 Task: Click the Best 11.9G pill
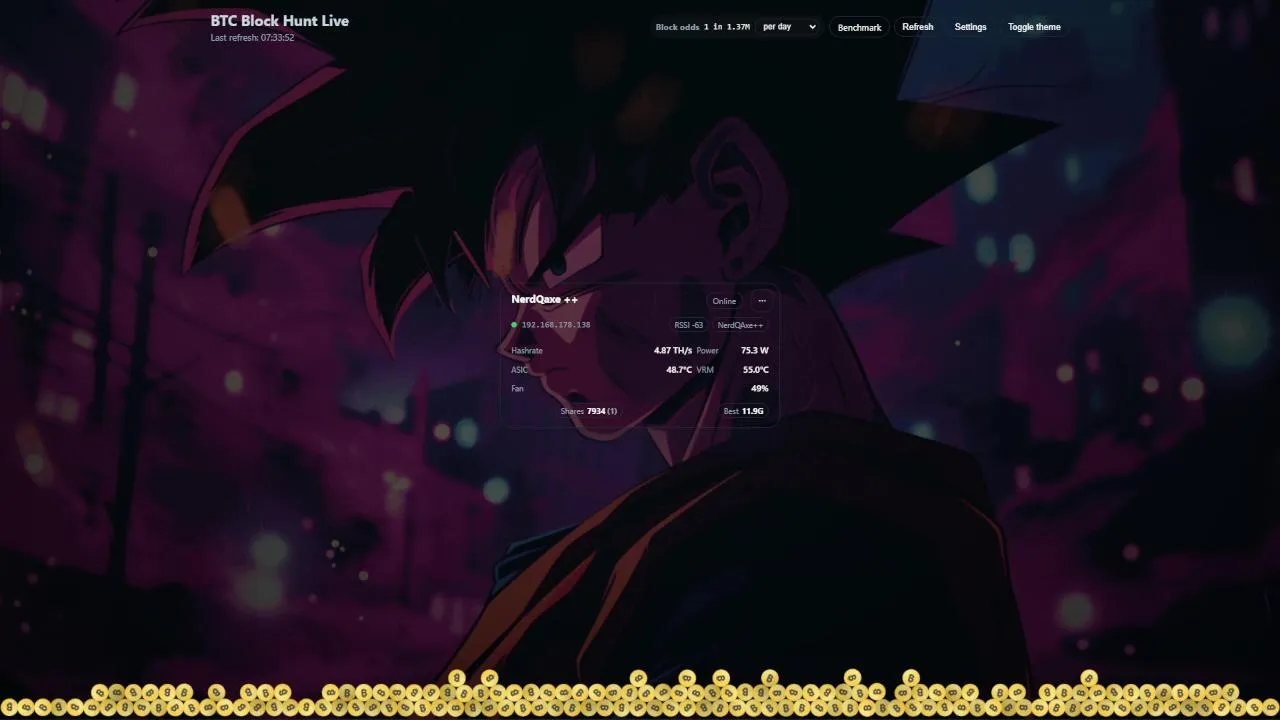click(744, 411)
